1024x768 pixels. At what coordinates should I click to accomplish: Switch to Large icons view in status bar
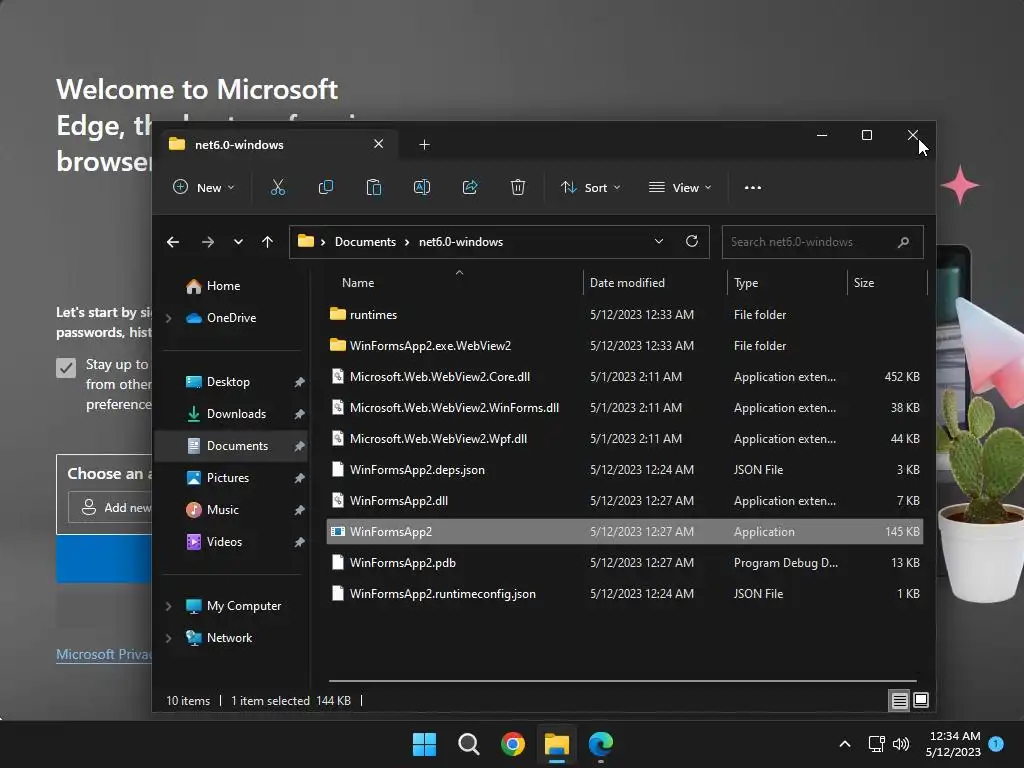[921, 701]
